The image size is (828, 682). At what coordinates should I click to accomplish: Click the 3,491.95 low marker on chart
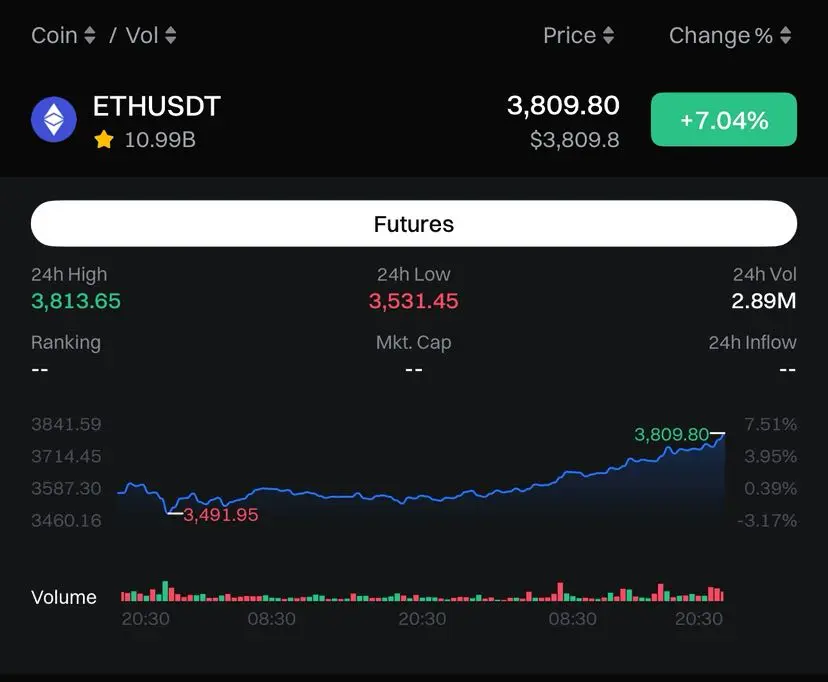pyautogui.click(x=221, y=515)
